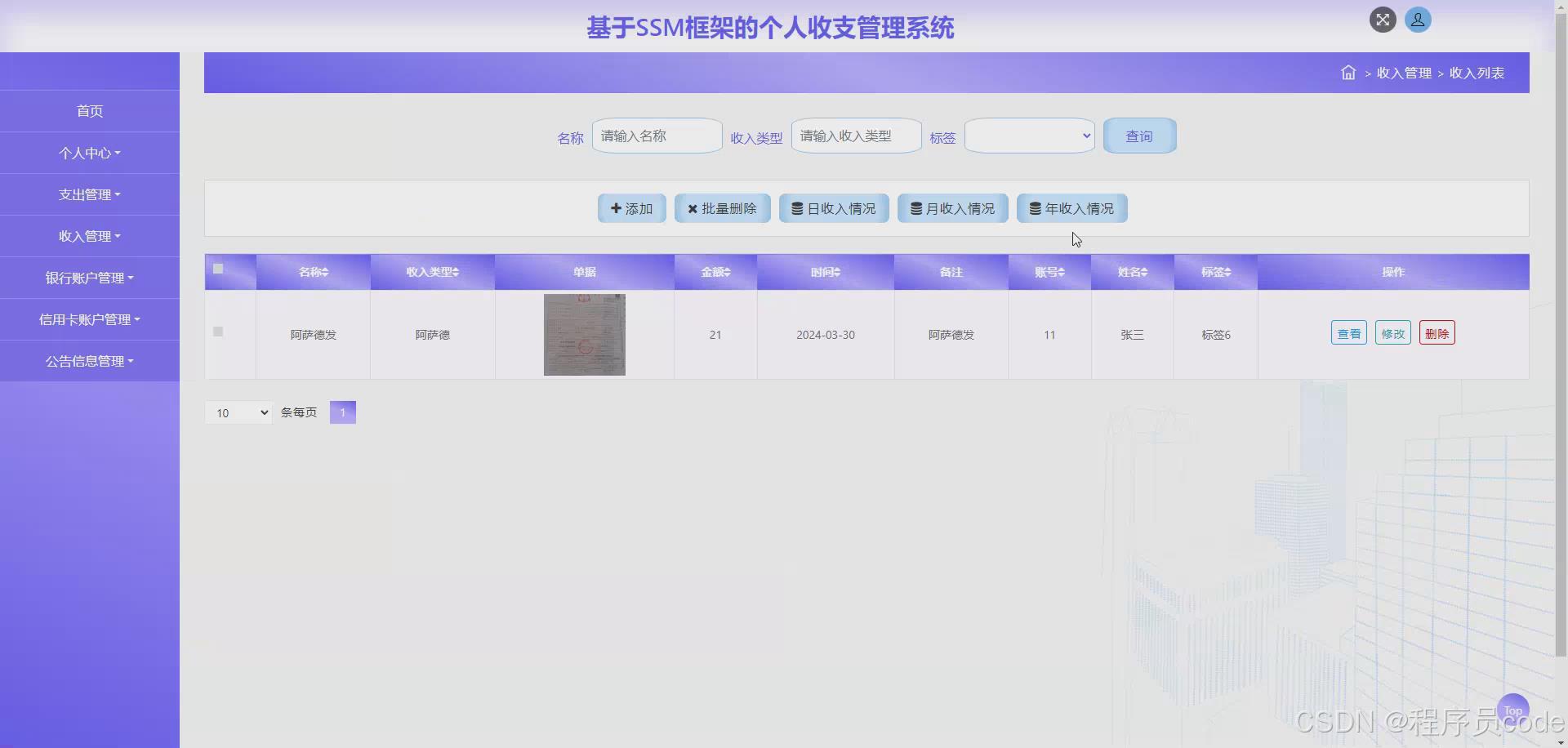1568x748 pixels.
Task: Open the 标签 filter dropdown
Action: click(x=1028, y=136)
